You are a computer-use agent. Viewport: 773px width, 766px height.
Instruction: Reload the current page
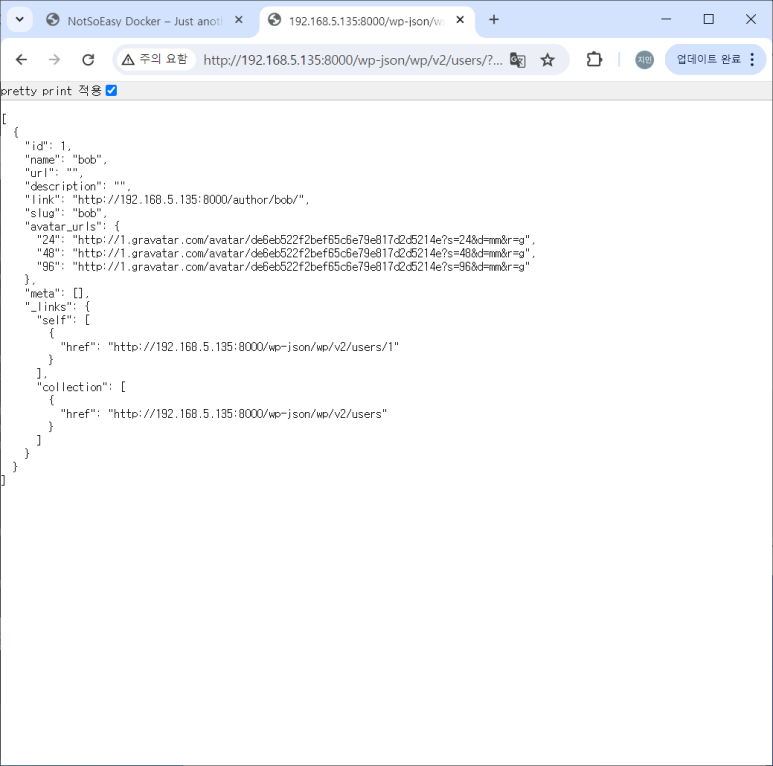pyautogui.click(x=88, y=60)
